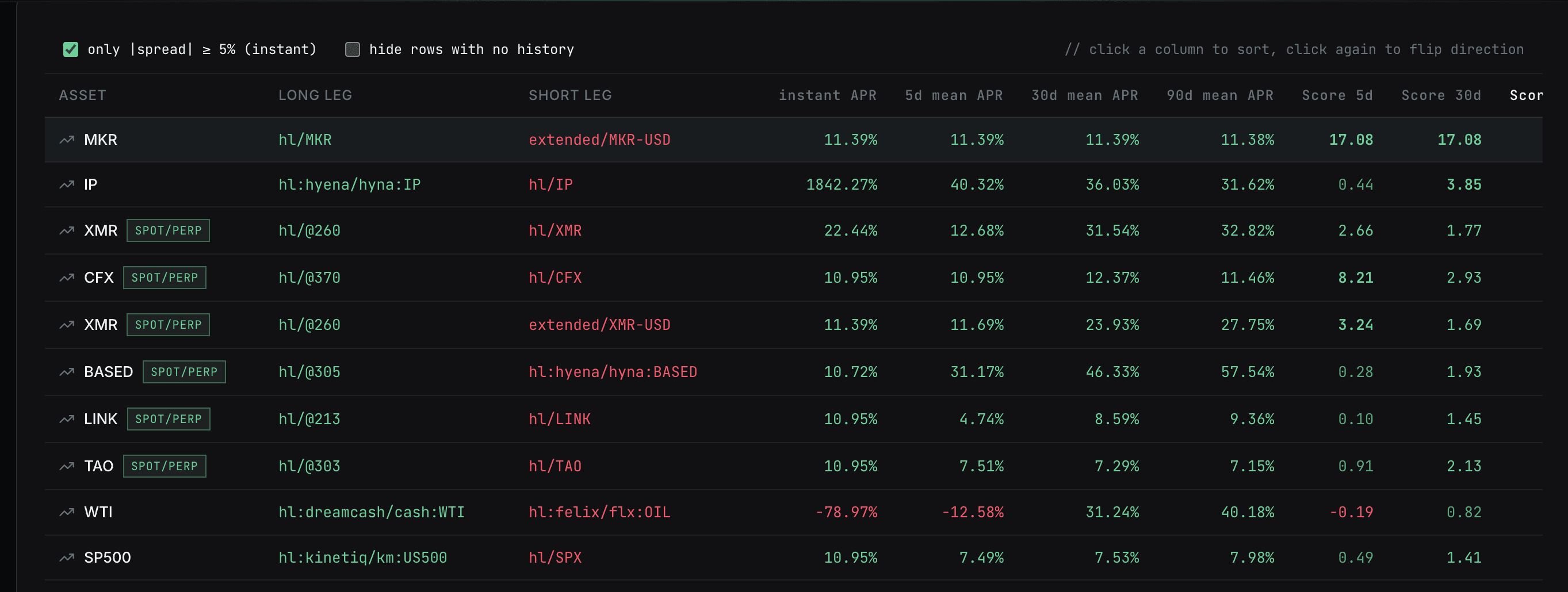Image resolution: width=1568 pixels, height=592 pixels.
Task: Click the 4.74% 5d mean APR value
Action: (981, 419)
